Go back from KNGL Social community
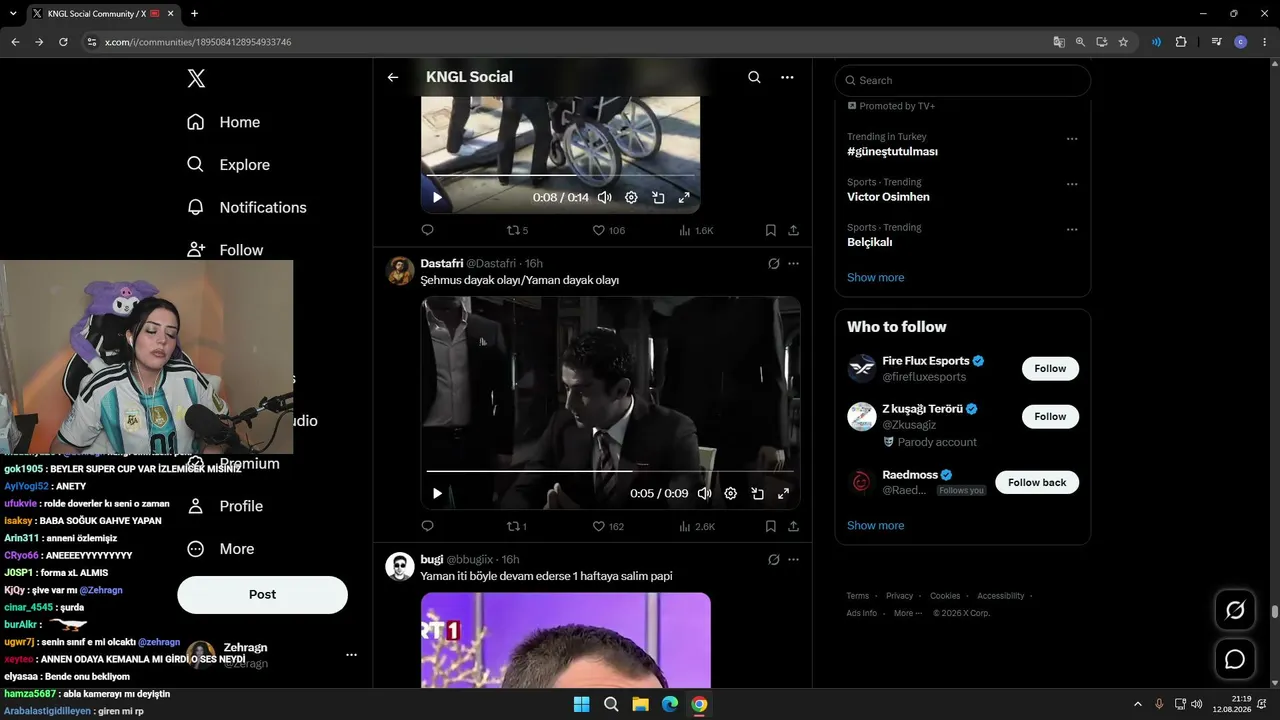1280x720 pixels. [393, 77]
